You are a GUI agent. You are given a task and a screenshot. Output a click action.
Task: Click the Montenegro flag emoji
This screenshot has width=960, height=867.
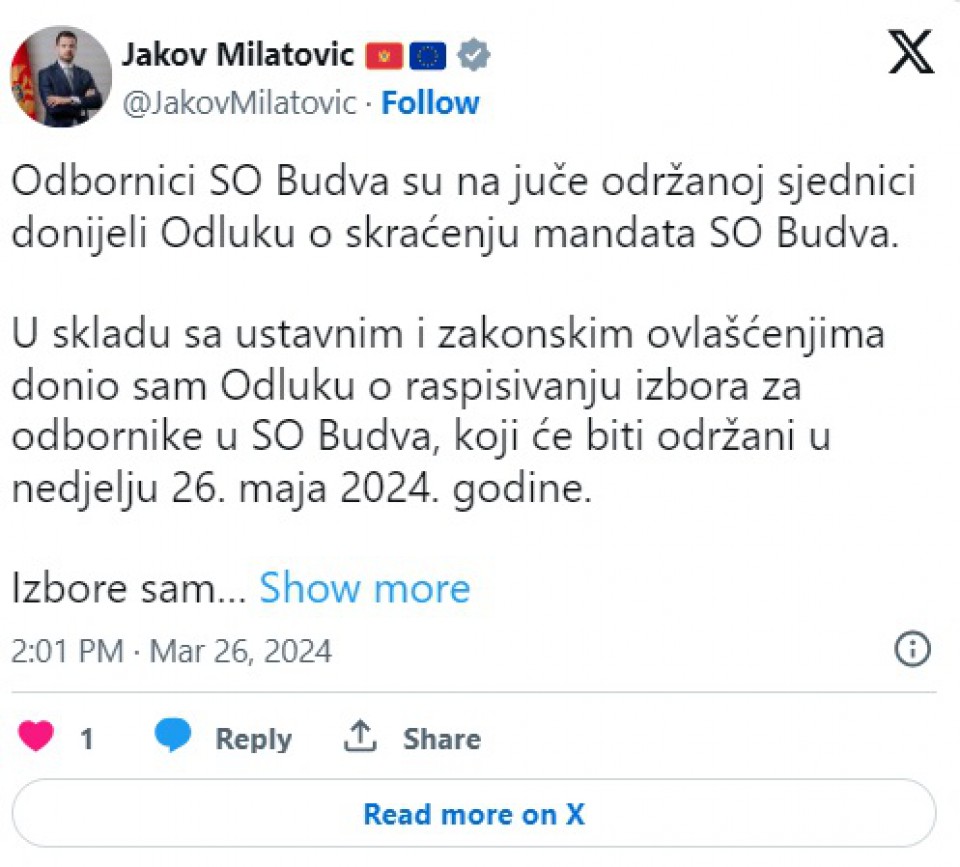coord(384,56)
